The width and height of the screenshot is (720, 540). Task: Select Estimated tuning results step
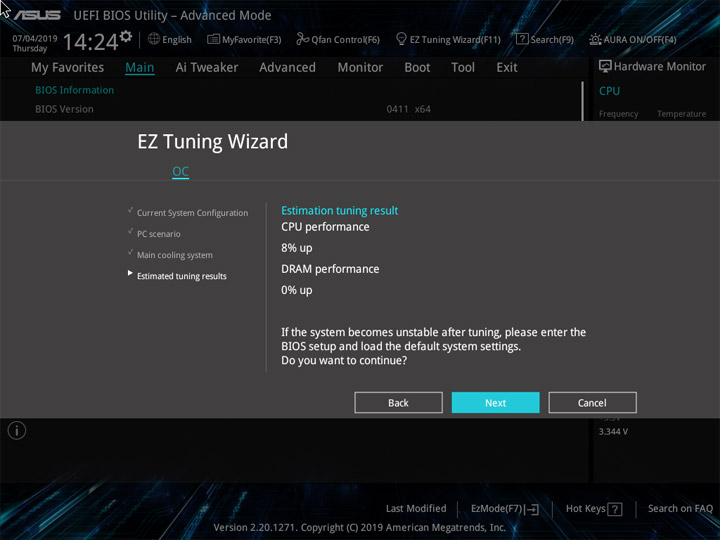tap(181, 276)
